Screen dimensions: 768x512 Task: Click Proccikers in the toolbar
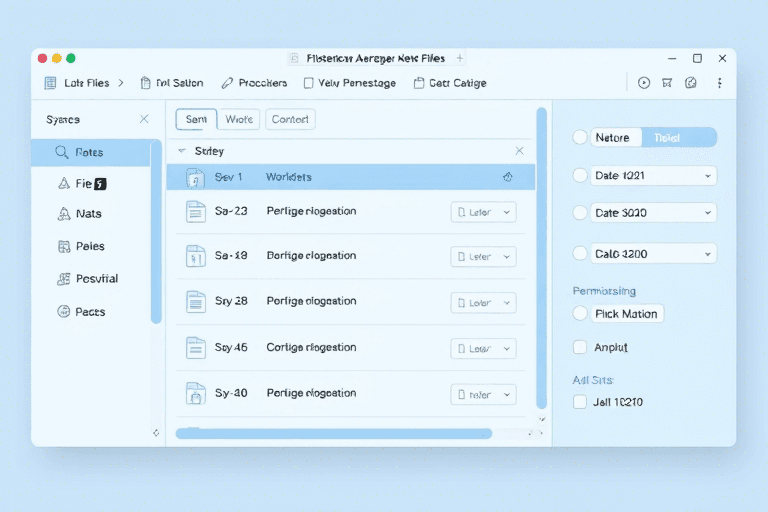click(254, 83)
